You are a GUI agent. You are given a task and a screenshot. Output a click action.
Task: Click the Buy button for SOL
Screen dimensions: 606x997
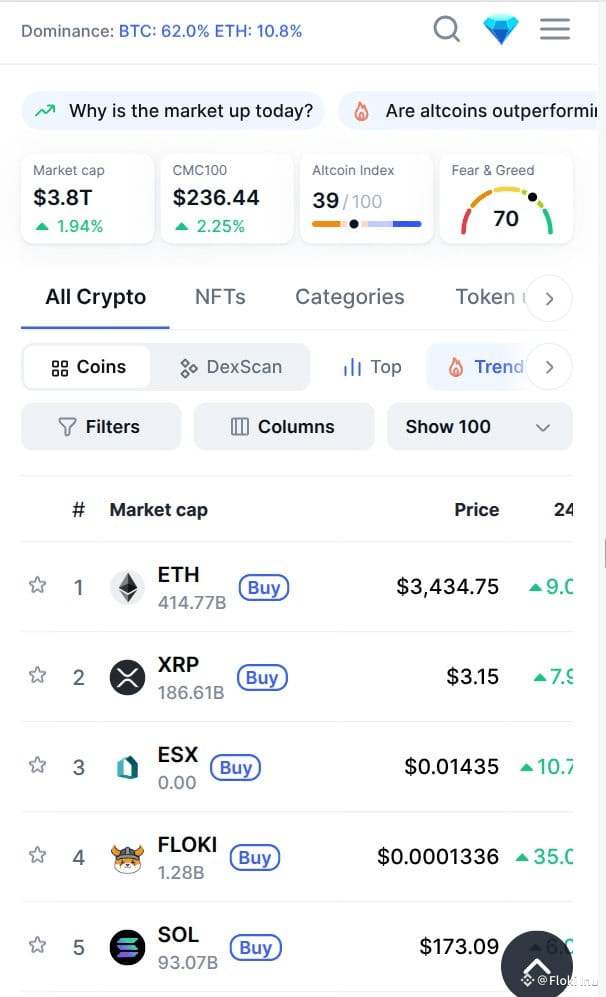pos(255,947)
